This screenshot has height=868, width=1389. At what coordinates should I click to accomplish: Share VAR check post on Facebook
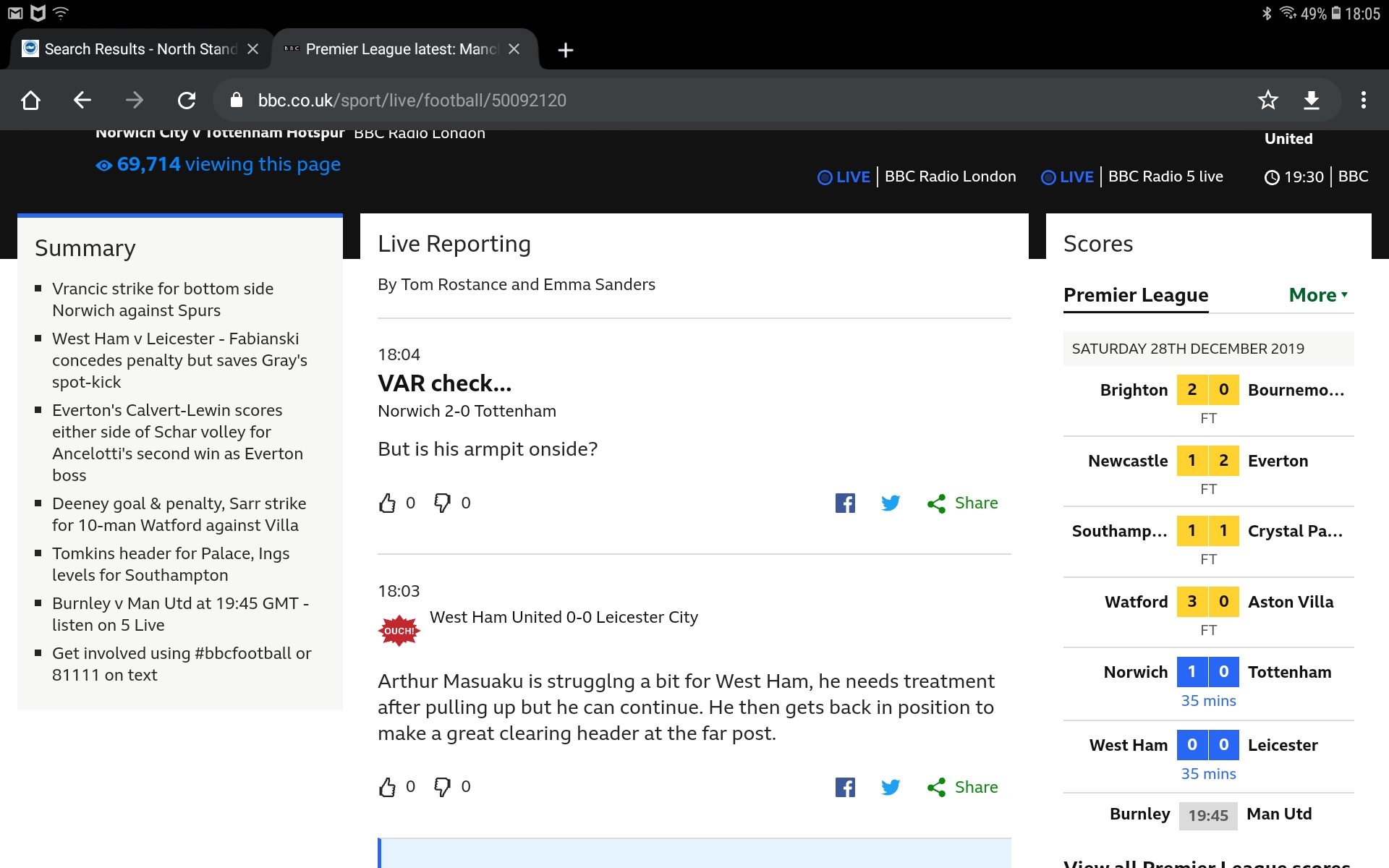coord(845,503)
